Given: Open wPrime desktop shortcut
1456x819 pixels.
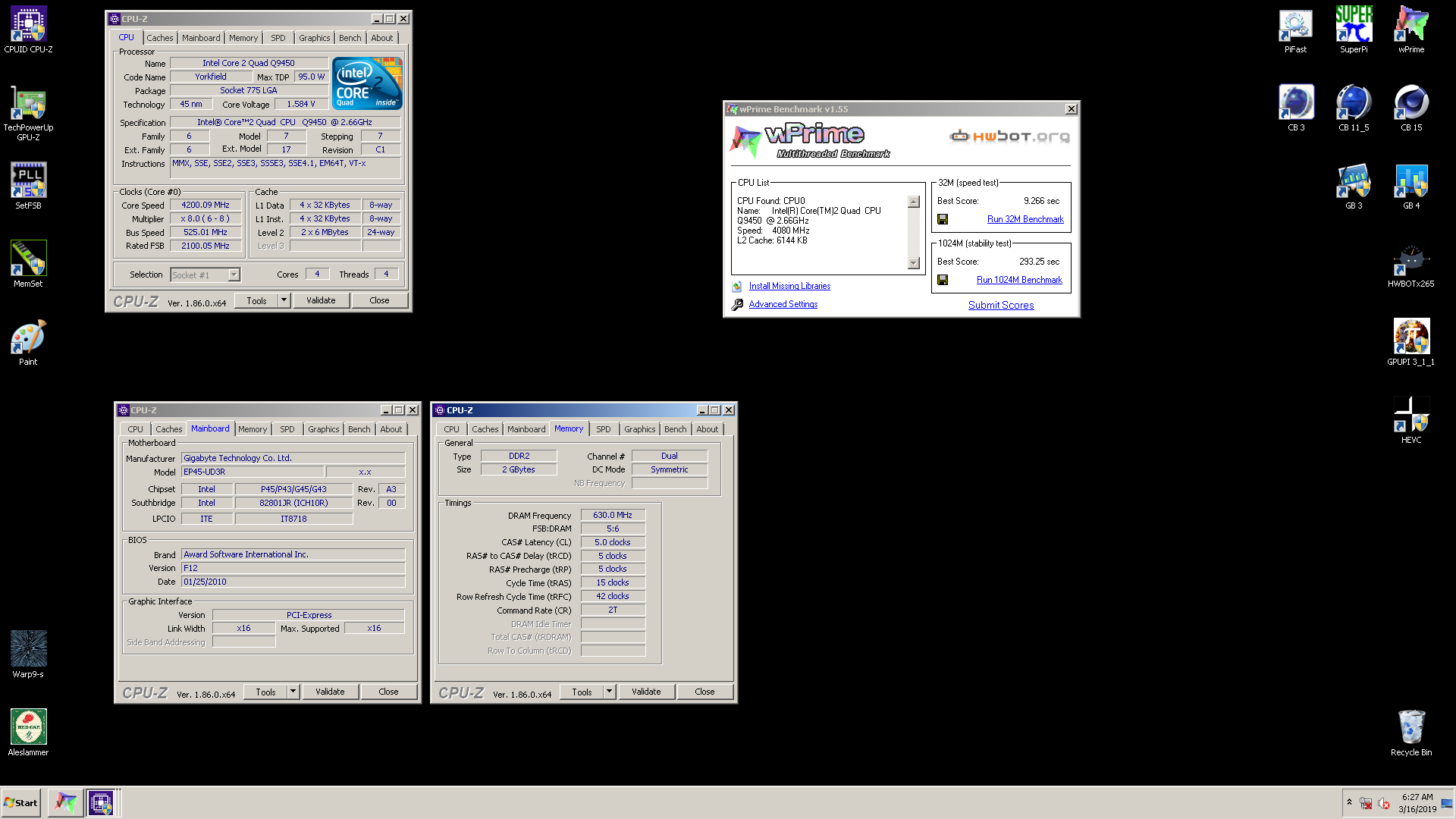Looking at the screenshot, I should click(1411, 30).
